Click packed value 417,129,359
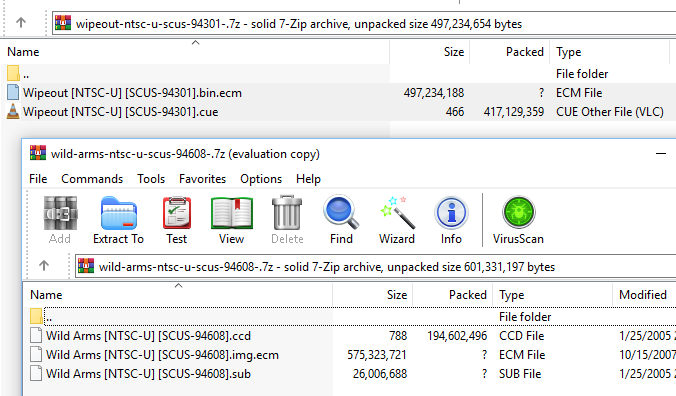Screen dimensions: 676x396 (x=514, y=111)
